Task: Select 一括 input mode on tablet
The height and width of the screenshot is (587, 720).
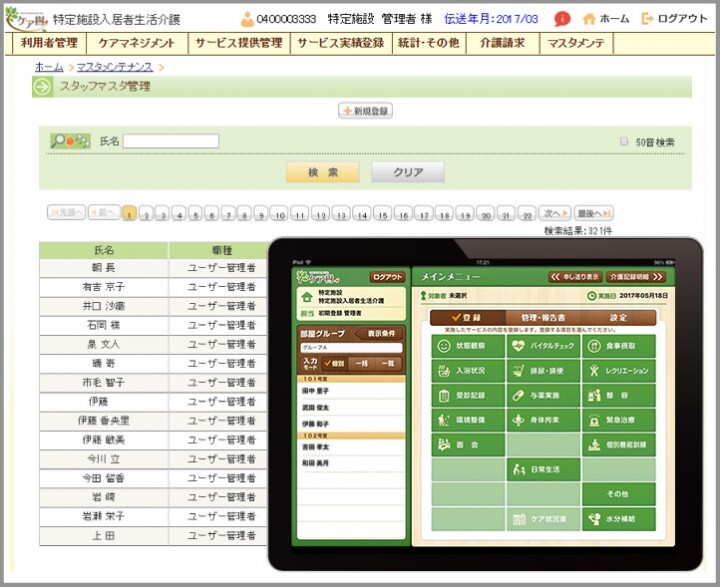Action: pos(361,363)
